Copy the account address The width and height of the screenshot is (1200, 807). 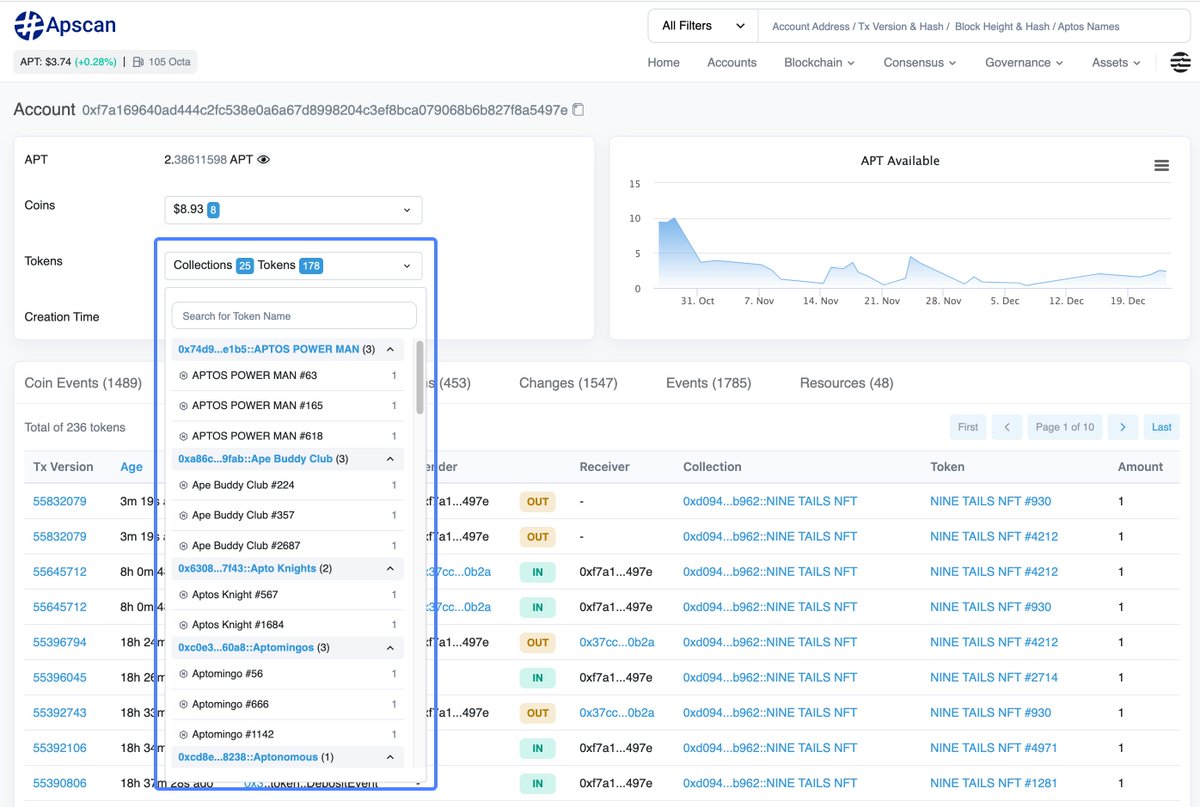(578, 110)
